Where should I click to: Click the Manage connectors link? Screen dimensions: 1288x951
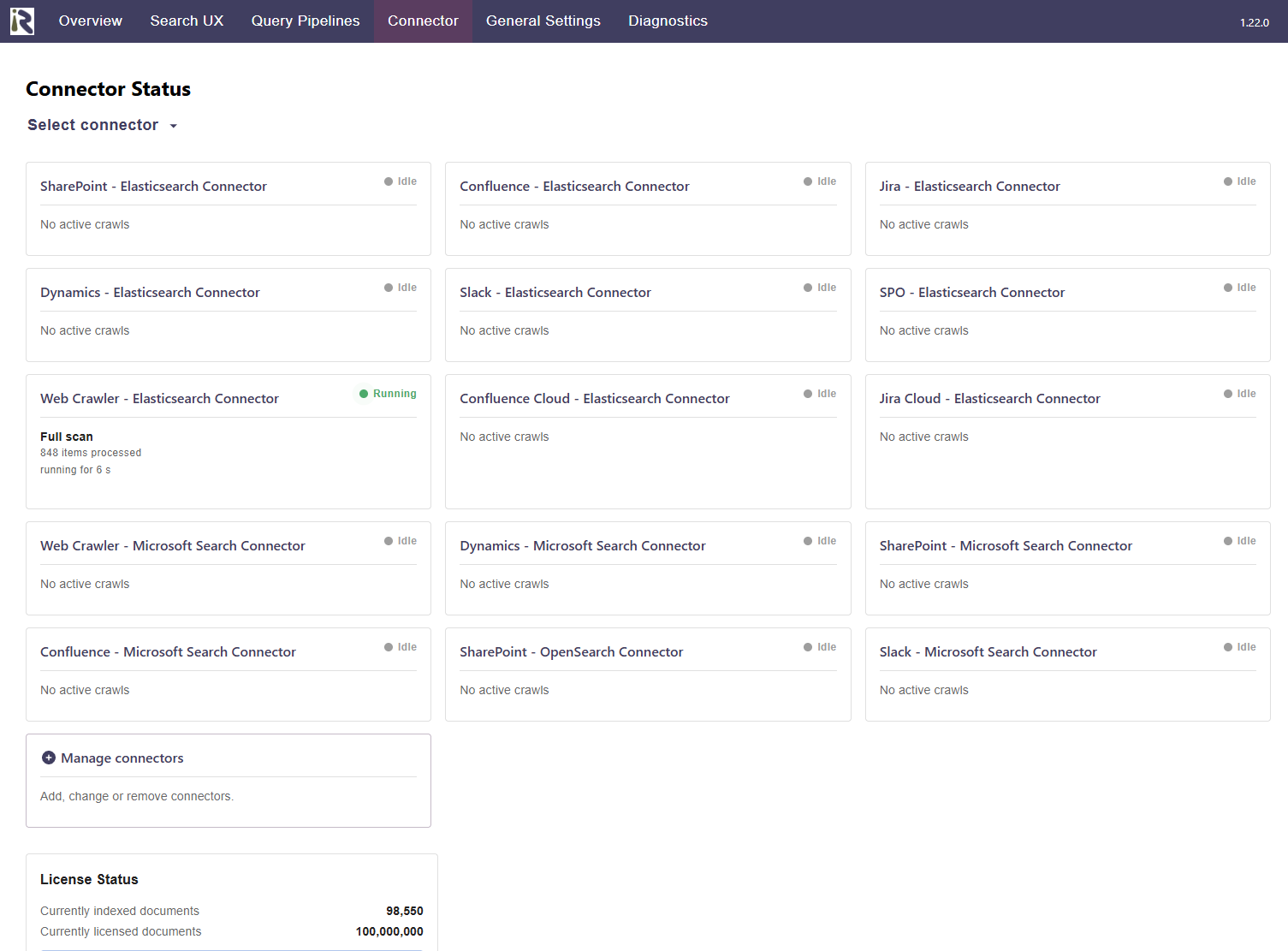coord(122,758)
